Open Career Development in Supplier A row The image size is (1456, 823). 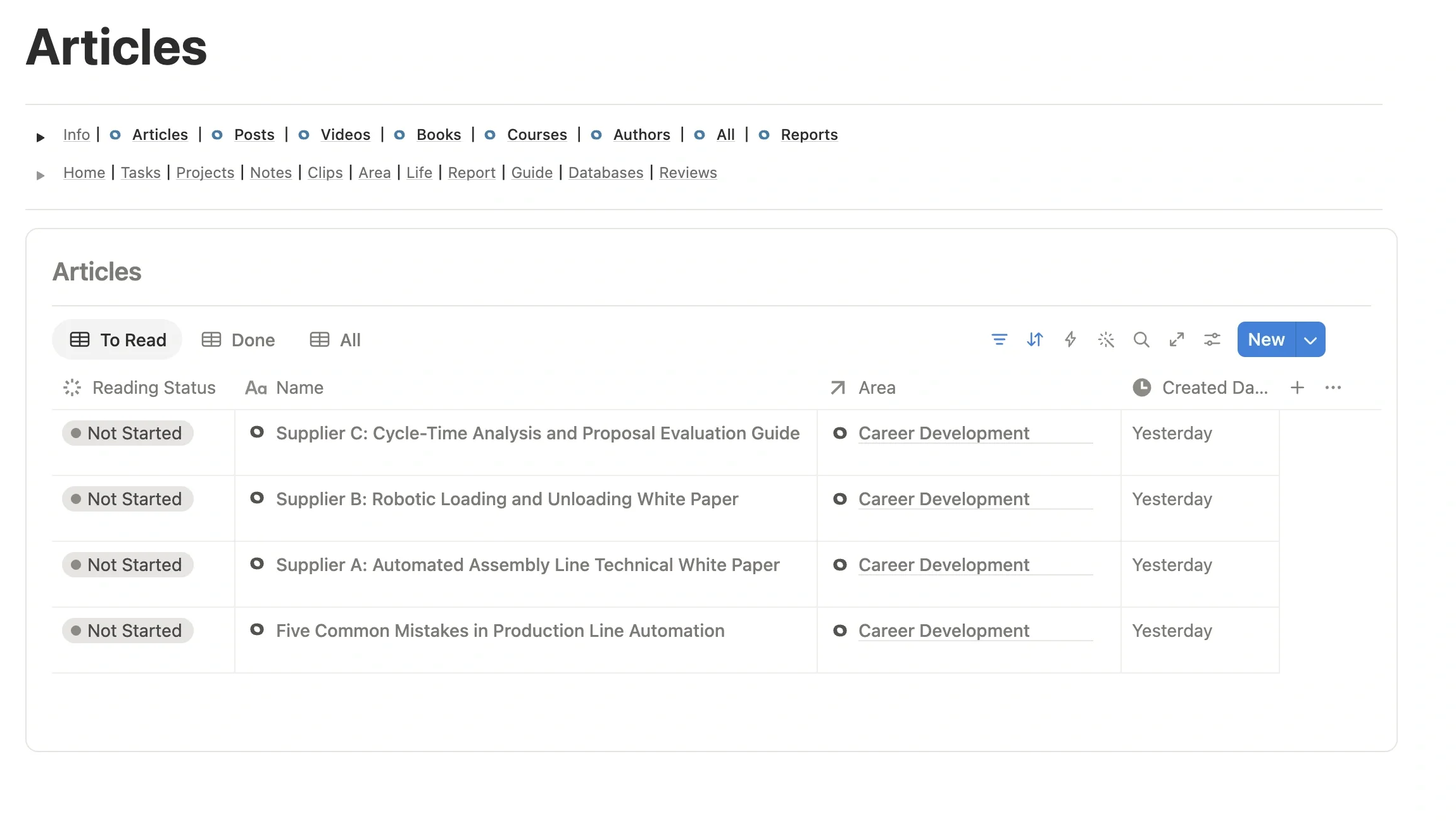[x=943, y=565]
